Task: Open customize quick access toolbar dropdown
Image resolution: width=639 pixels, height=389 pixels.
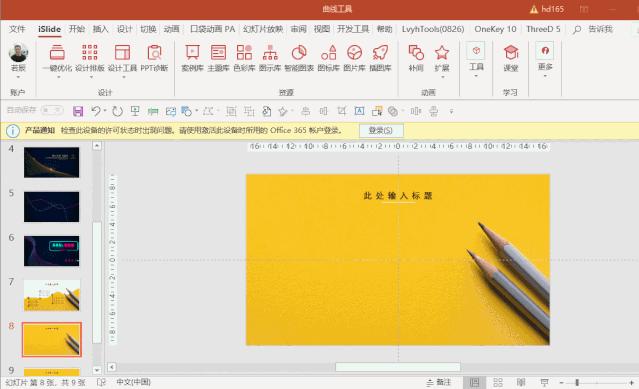Action: click(x=451, y=111)
